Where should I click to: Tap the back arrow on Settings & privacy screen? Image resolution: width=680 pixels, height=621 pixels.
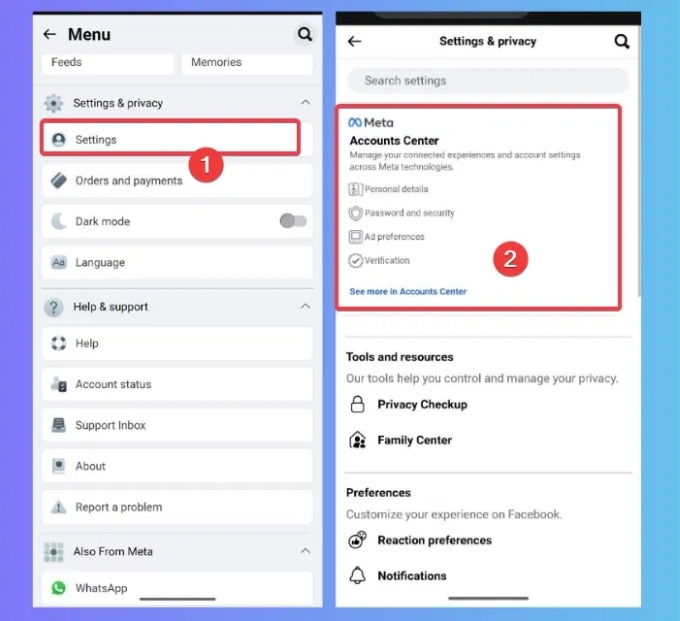click(x=355, y=41)
